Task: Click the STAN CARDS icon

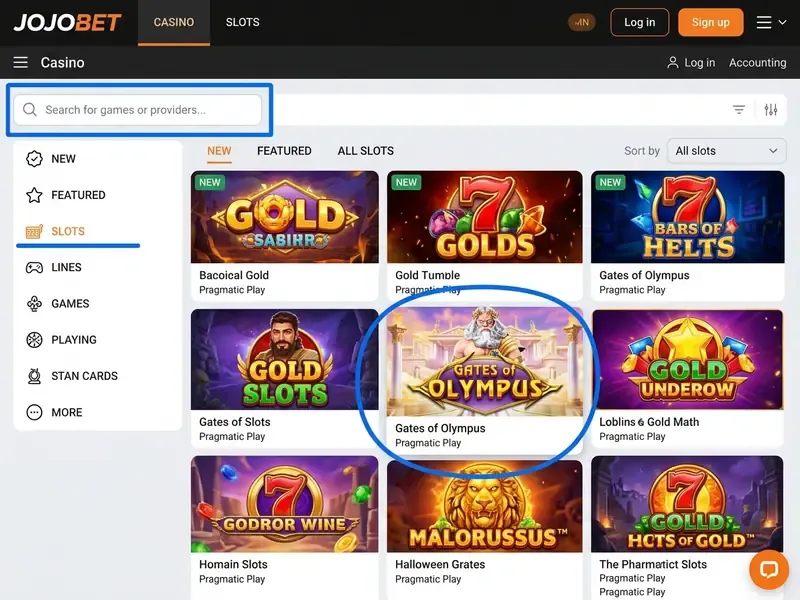Action: [34, 376]
